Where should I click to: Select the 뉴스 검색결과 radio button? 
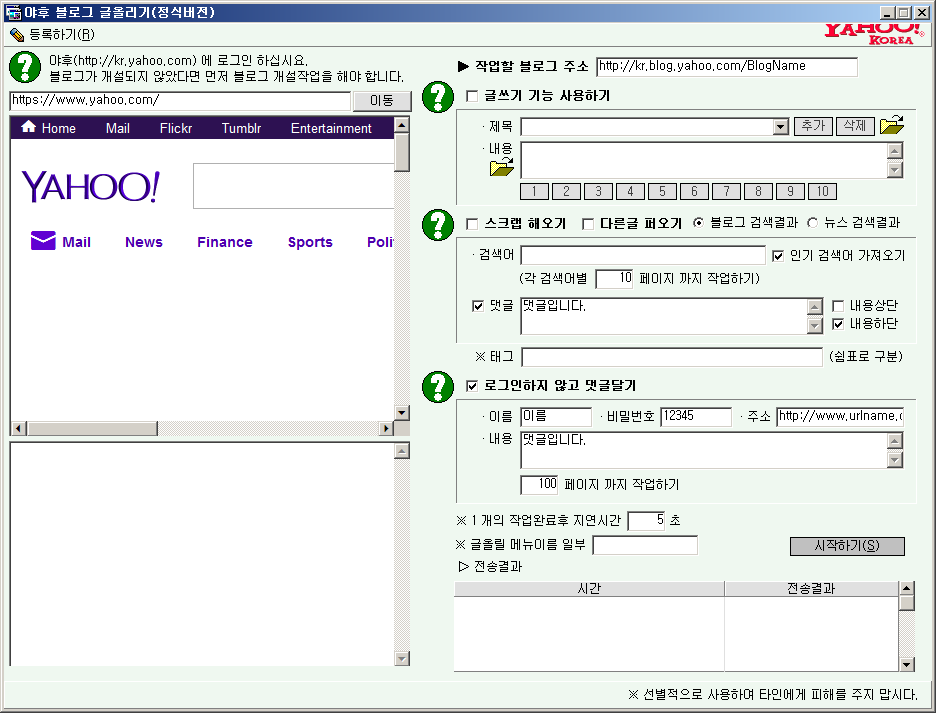(x=812, y=223)
